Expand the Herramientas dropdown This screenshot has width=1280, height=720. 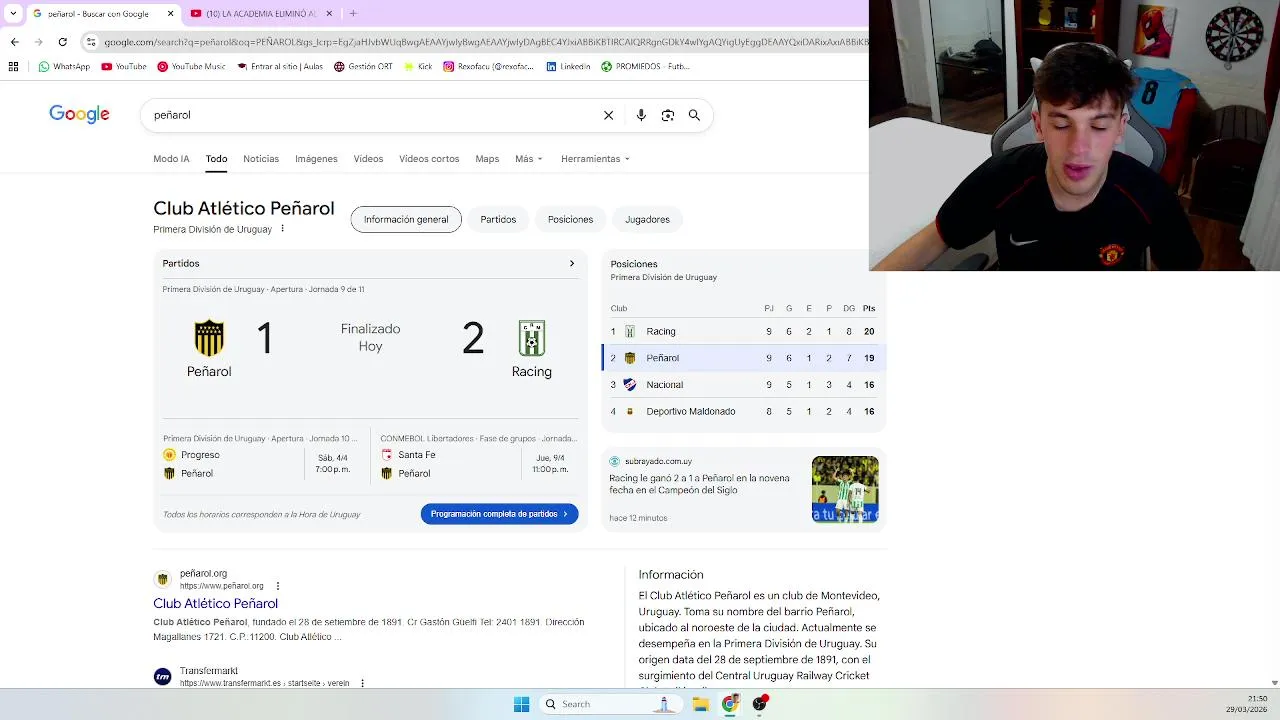click(x=595, y=159)
